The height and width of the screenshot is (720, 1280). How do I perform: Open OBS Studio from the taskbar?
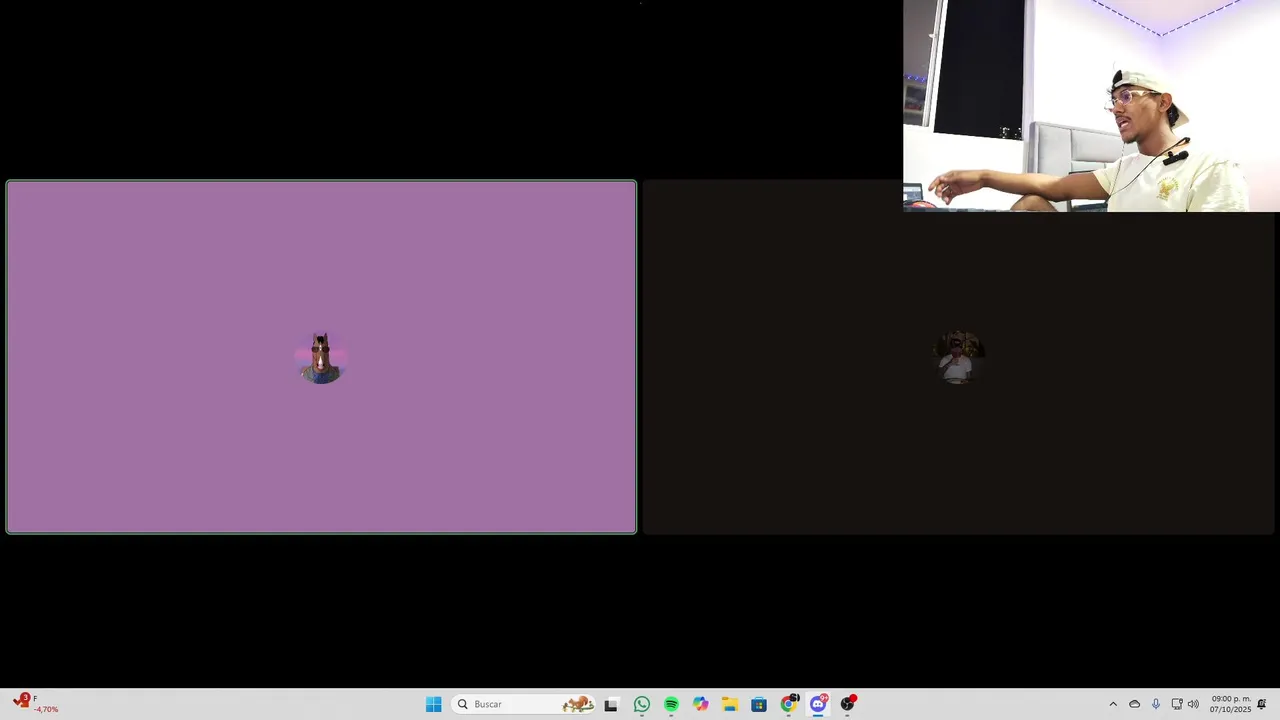[848, 704]
